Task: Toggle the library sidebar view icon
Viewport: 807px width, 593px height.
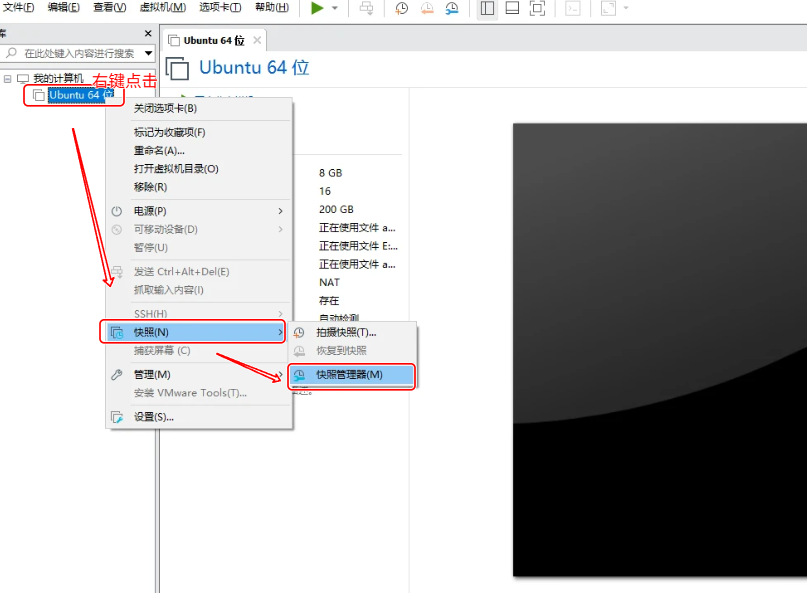Action: click(487, 8)
